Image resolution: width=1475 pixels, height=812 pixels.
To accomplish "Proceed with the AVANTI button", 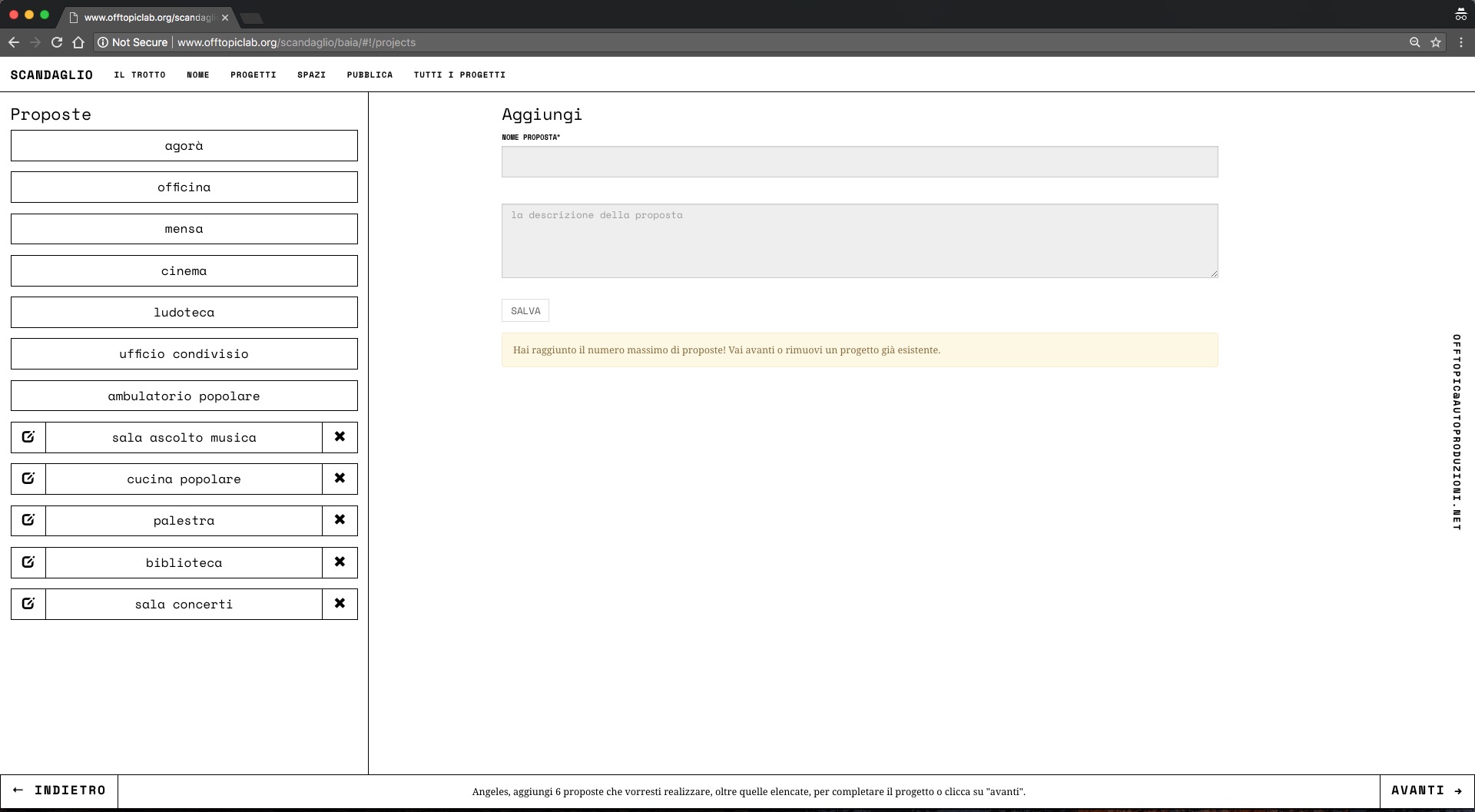I will (x=1427, y=790).
